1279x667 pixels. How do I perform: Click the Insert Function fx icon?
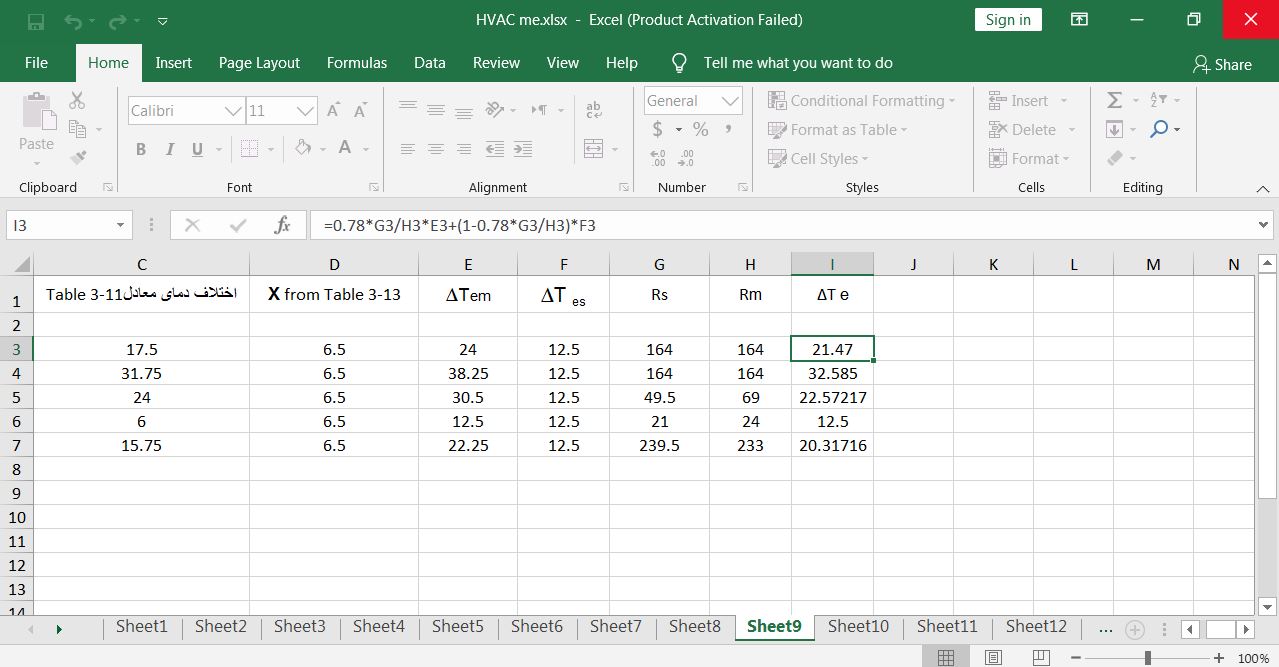pos(282,225)
